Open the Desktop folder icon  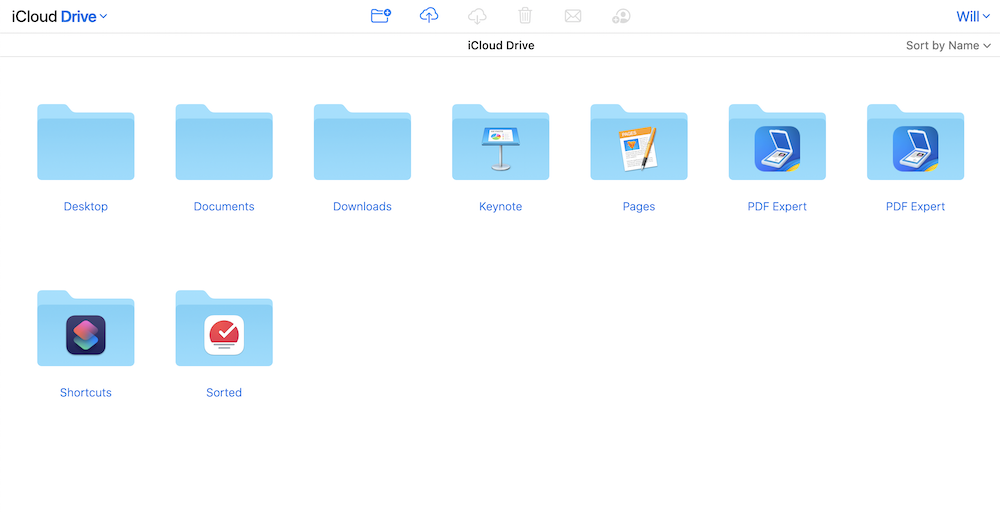[x=85, y=142]
